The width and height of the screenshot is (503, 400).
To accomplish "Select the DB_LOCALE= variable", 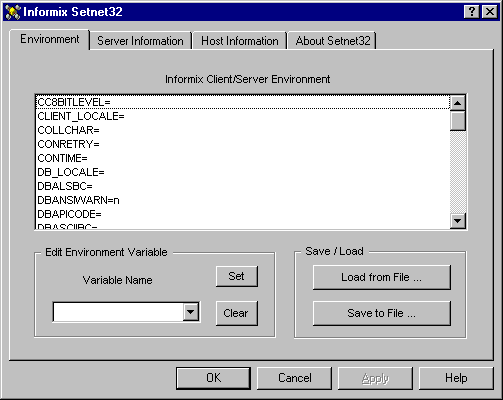I will point(243,172).
